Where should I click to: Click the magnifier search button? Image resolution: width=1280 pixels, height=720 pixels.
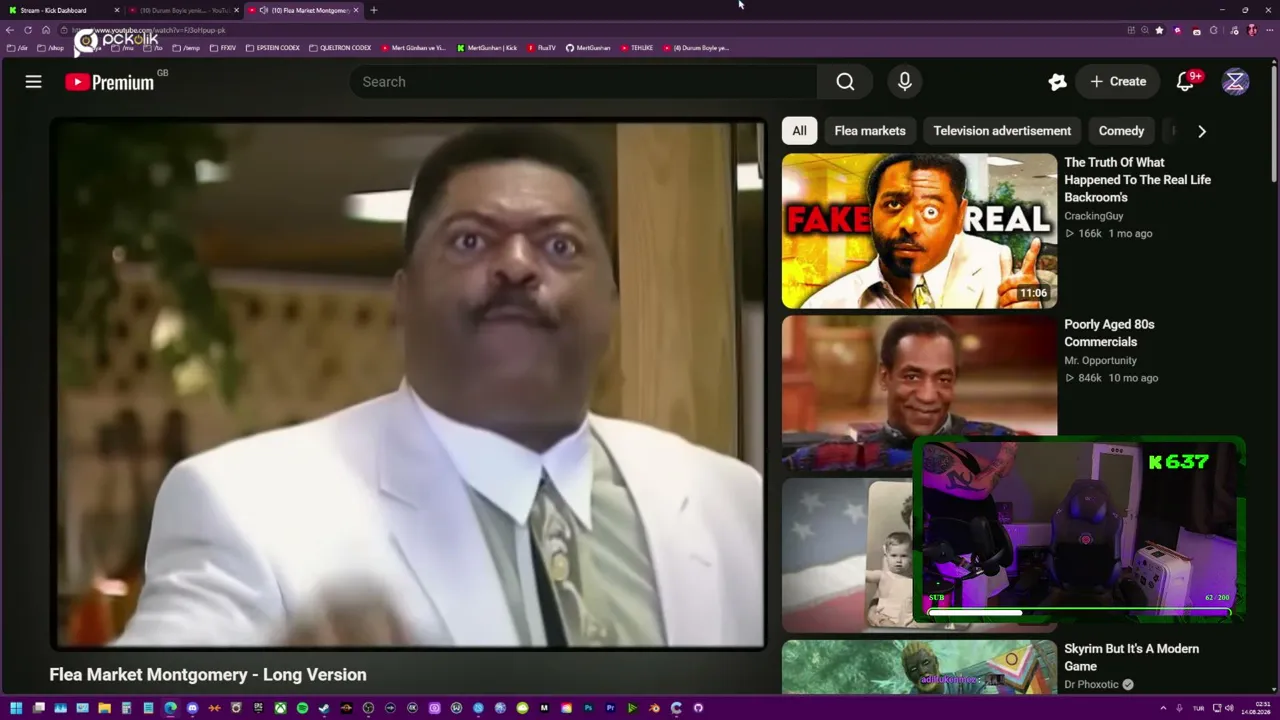pyautogui.click(x=845, y=82)
